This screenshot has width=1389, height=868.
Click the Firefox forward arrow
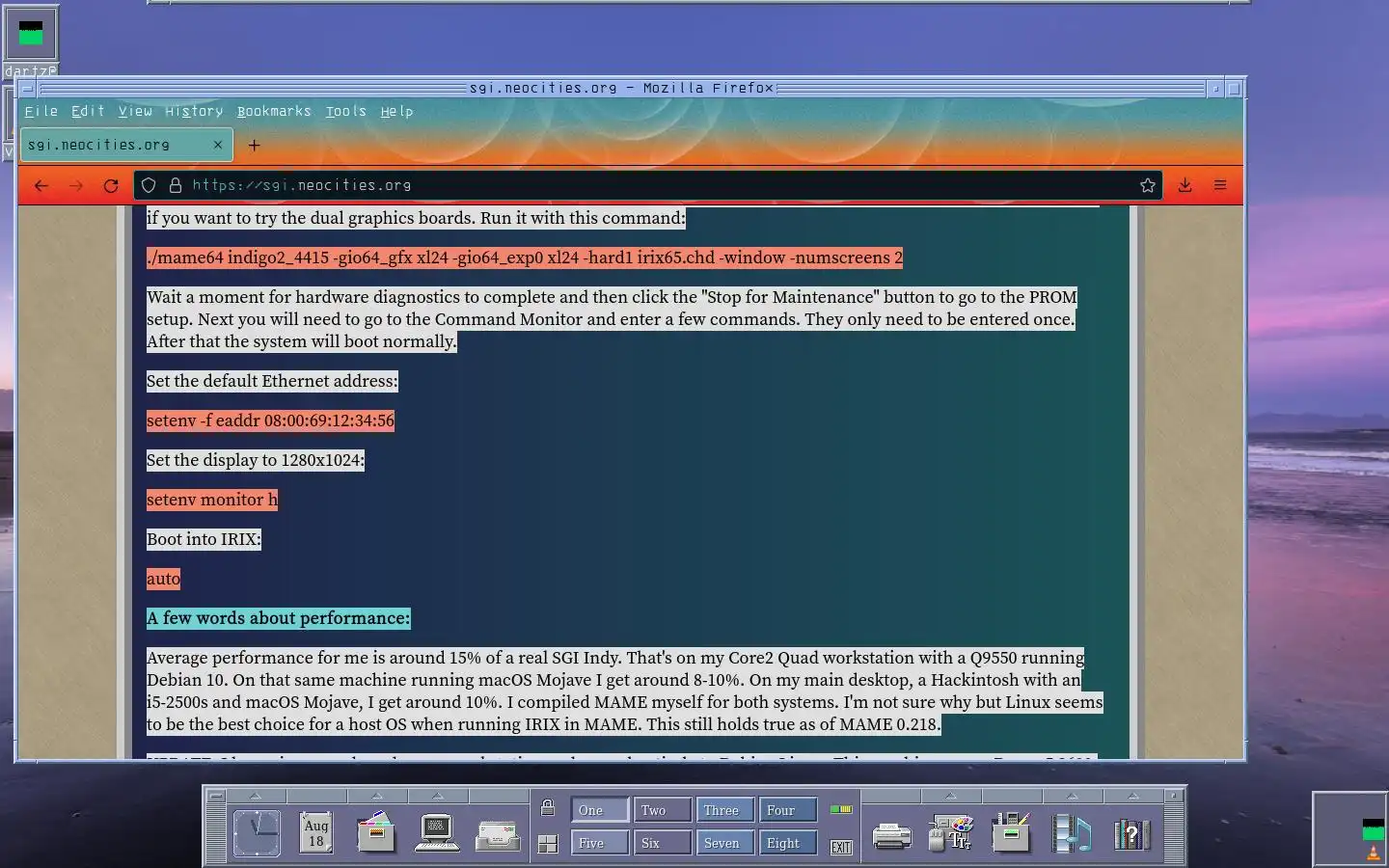(76, 185)
